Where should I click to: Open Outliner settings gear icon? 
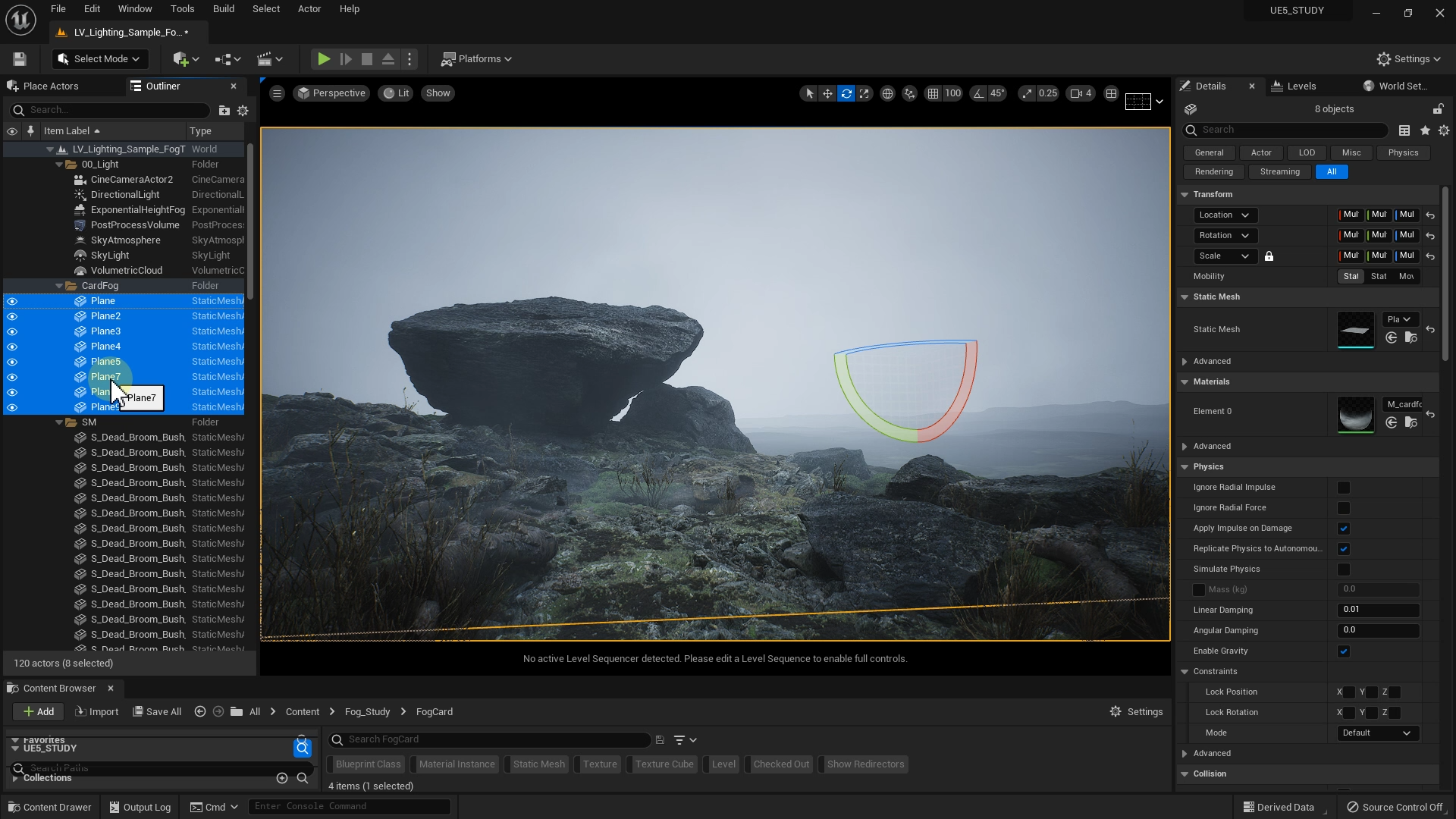point(243,111)
